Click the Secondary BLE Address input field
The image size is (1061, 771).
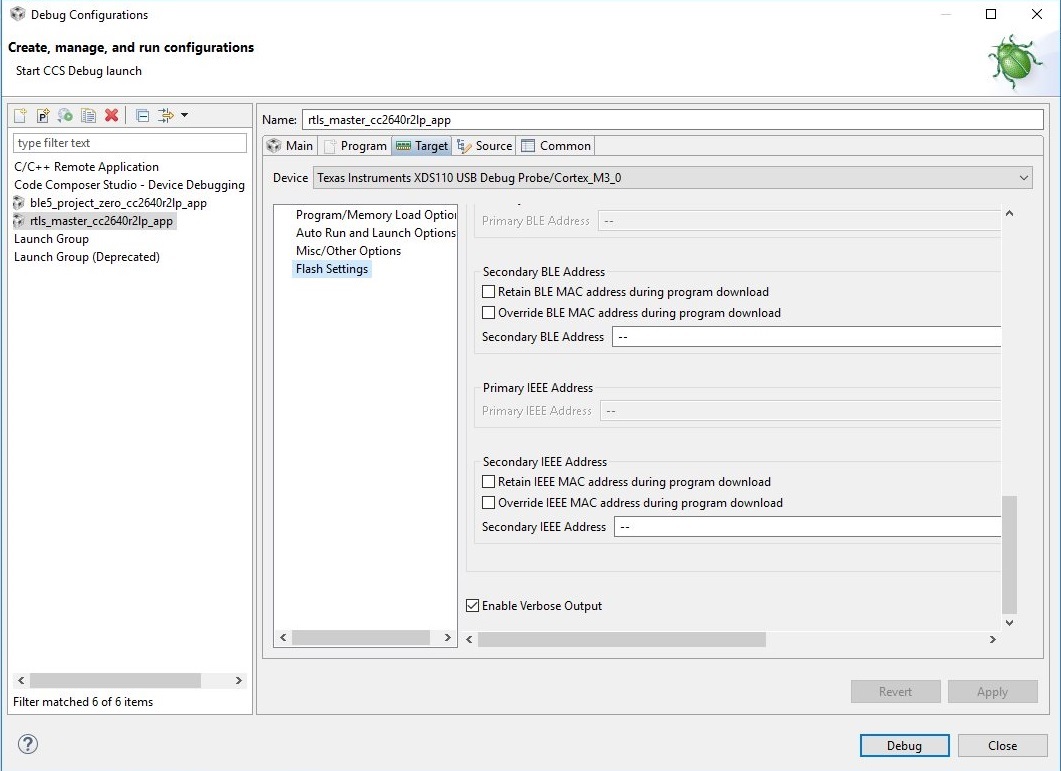(806, 336)
